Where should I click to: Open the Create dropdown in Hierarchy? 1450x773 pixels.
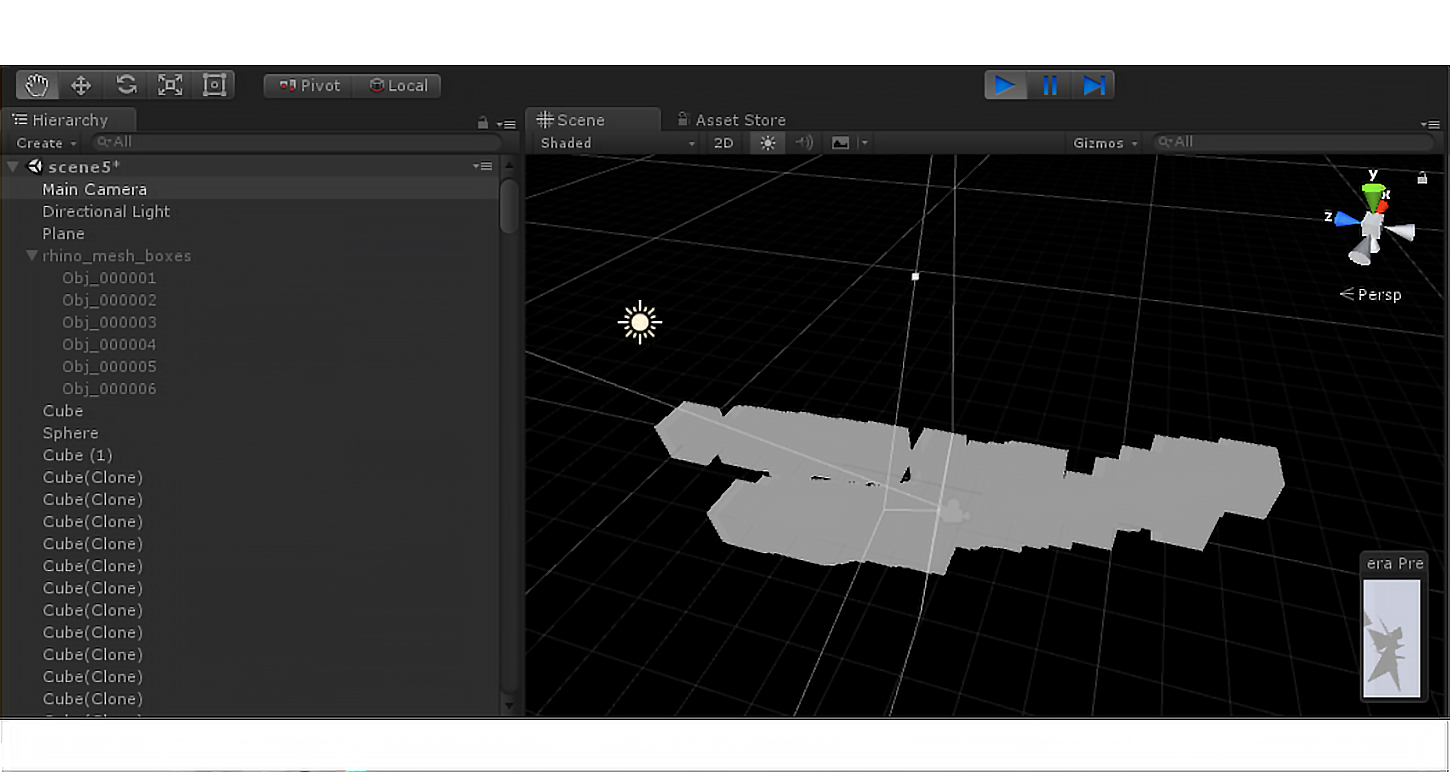(46, 143)
